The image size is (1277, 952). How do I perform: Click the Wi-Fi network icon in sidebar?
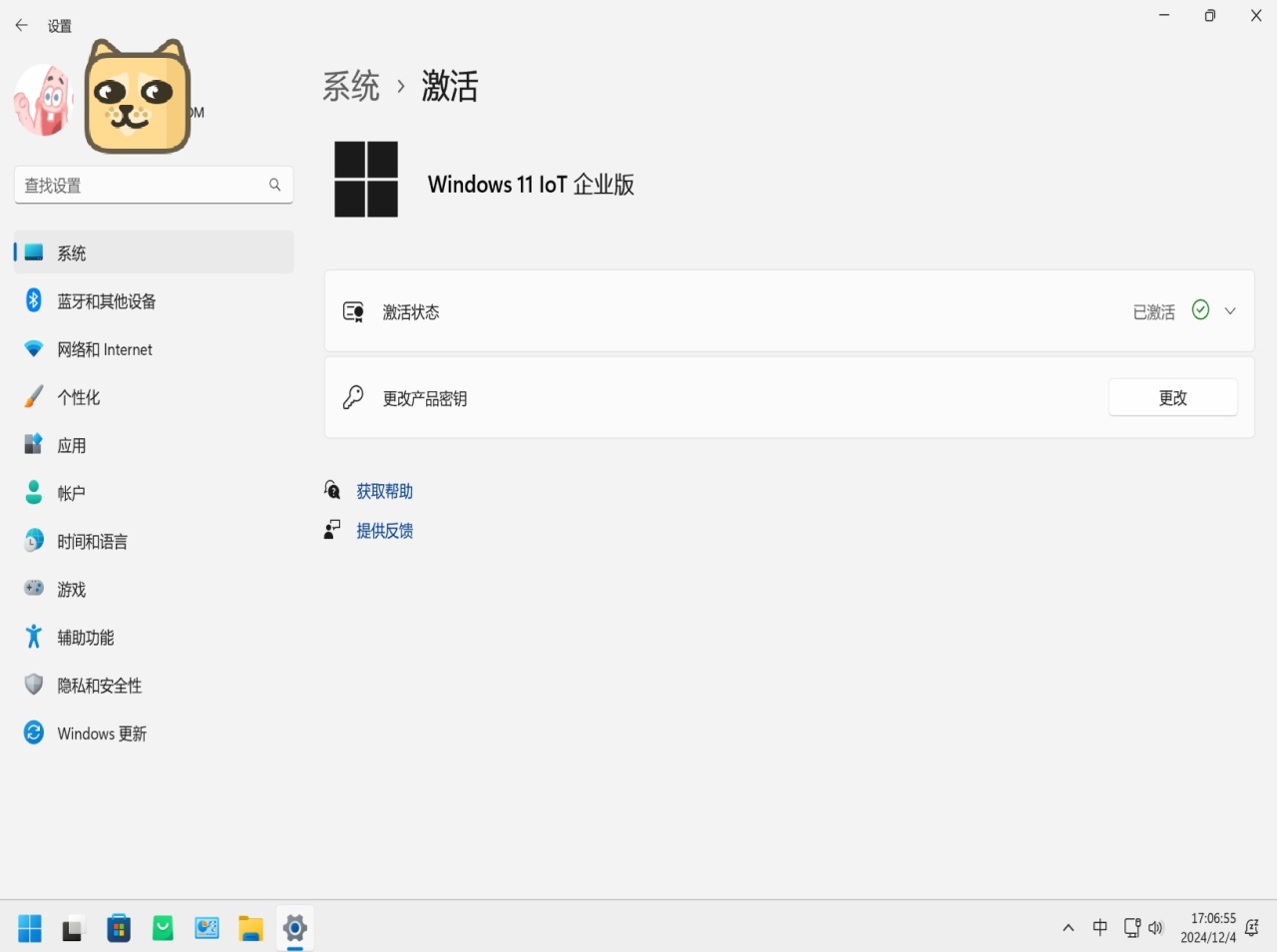click(x=34, y=349)
